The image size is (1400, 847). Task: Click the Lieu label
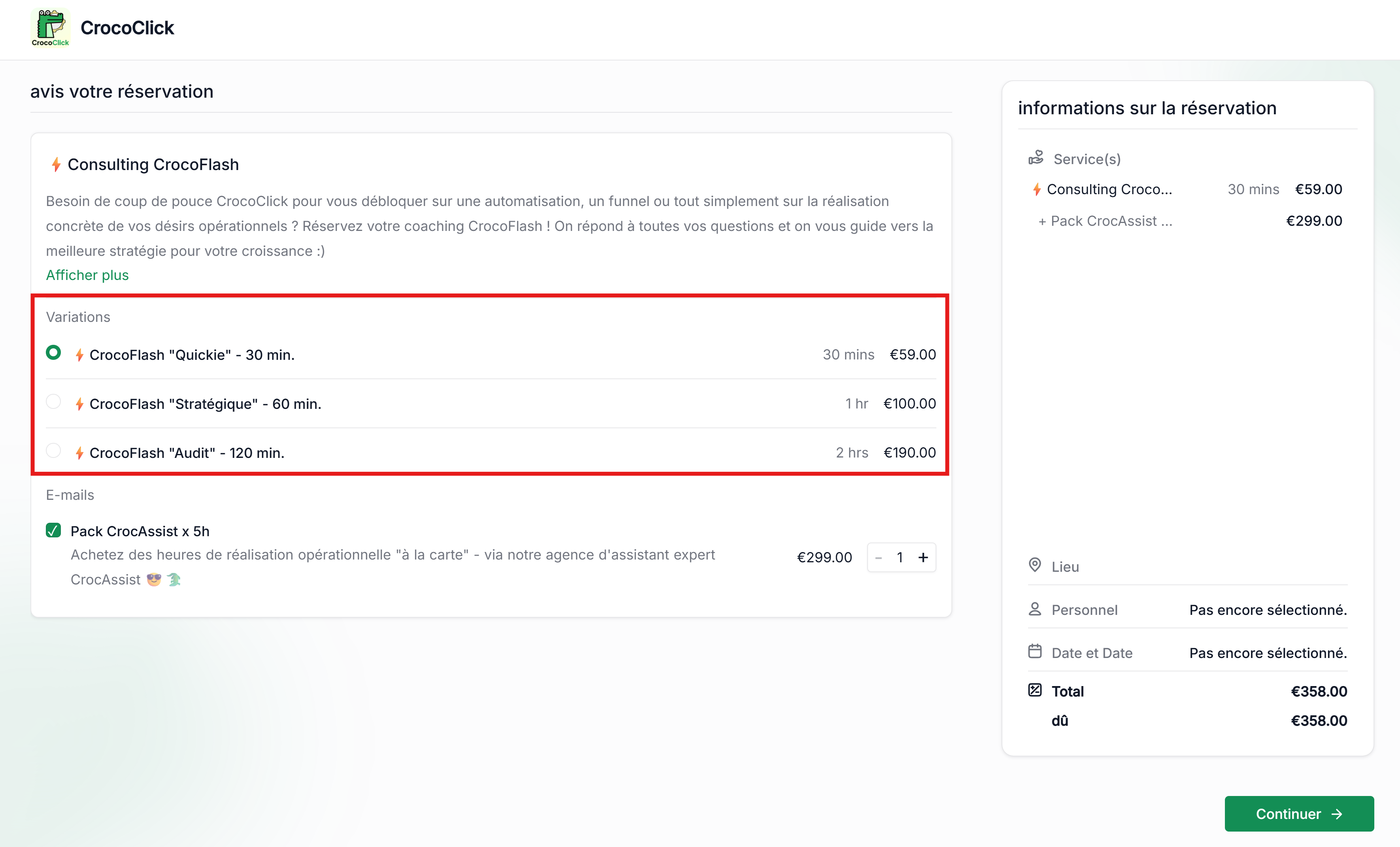click(x=1065, y=567)
